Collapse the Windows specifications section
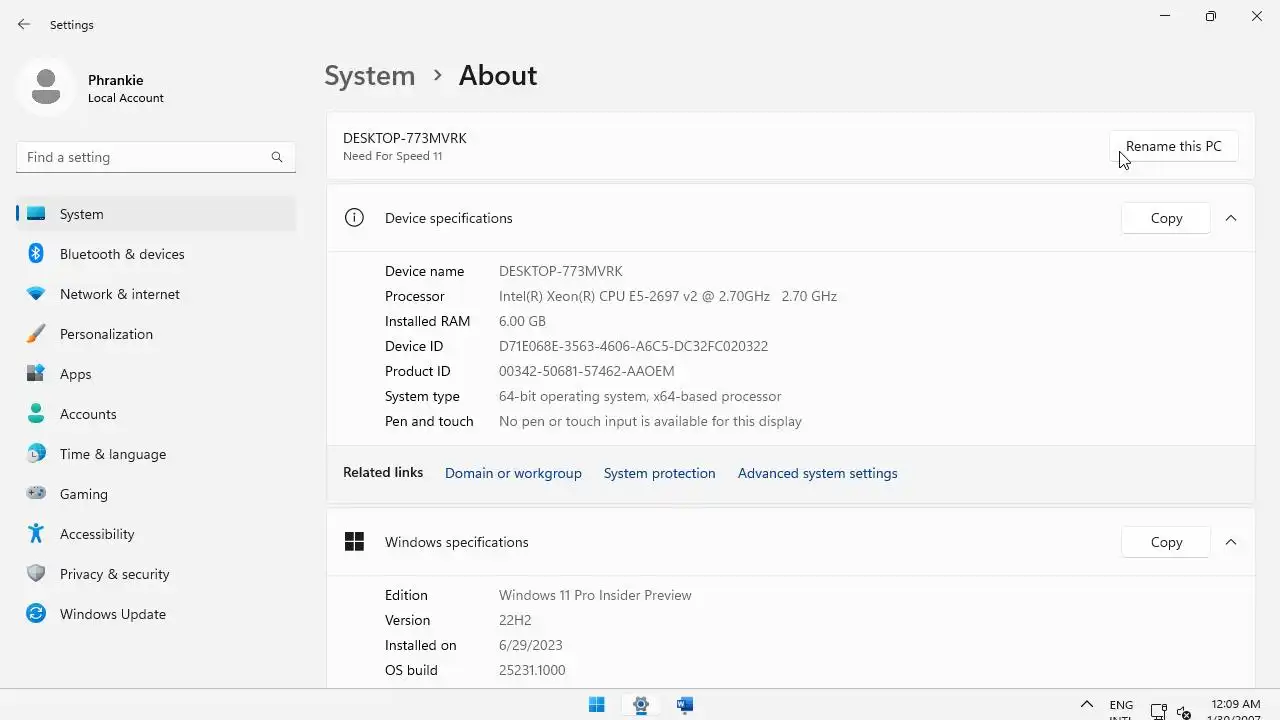Image resolution: width=1280 pixels, height=720 pixels. [1231, 542]
